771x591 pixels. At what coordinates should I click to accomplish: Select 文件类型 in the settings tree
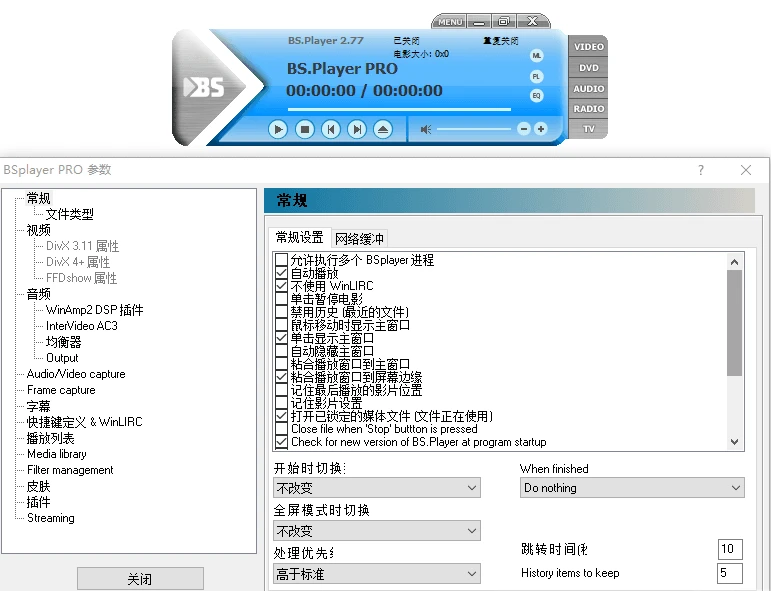click(x=69, y=214)
